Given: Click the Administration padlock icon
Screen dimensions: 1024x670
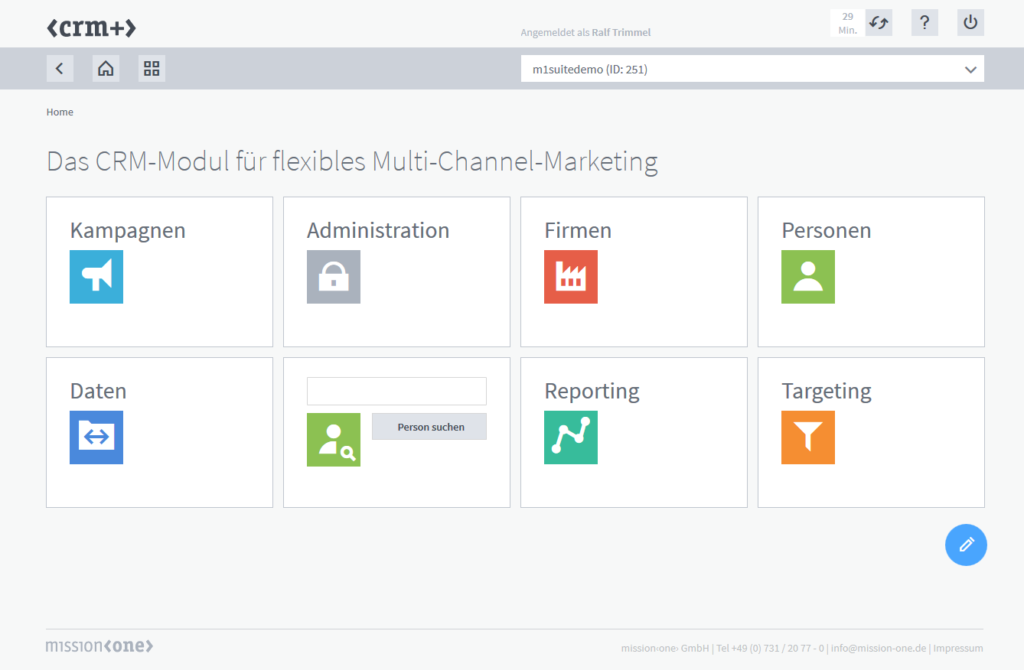Looking at the screenshot, I should (333, 277).
